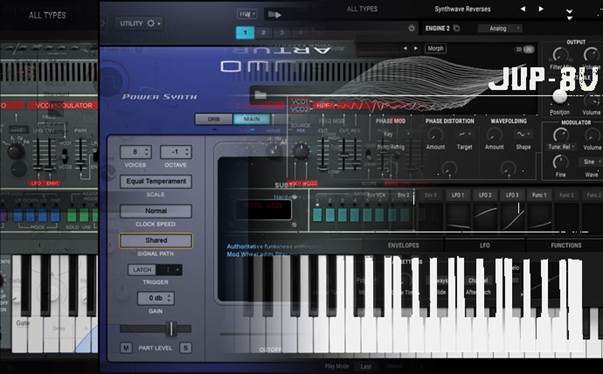Click the black knob beside the center sliders
This screenshot has height=374, width=603.
click(302, 152)
